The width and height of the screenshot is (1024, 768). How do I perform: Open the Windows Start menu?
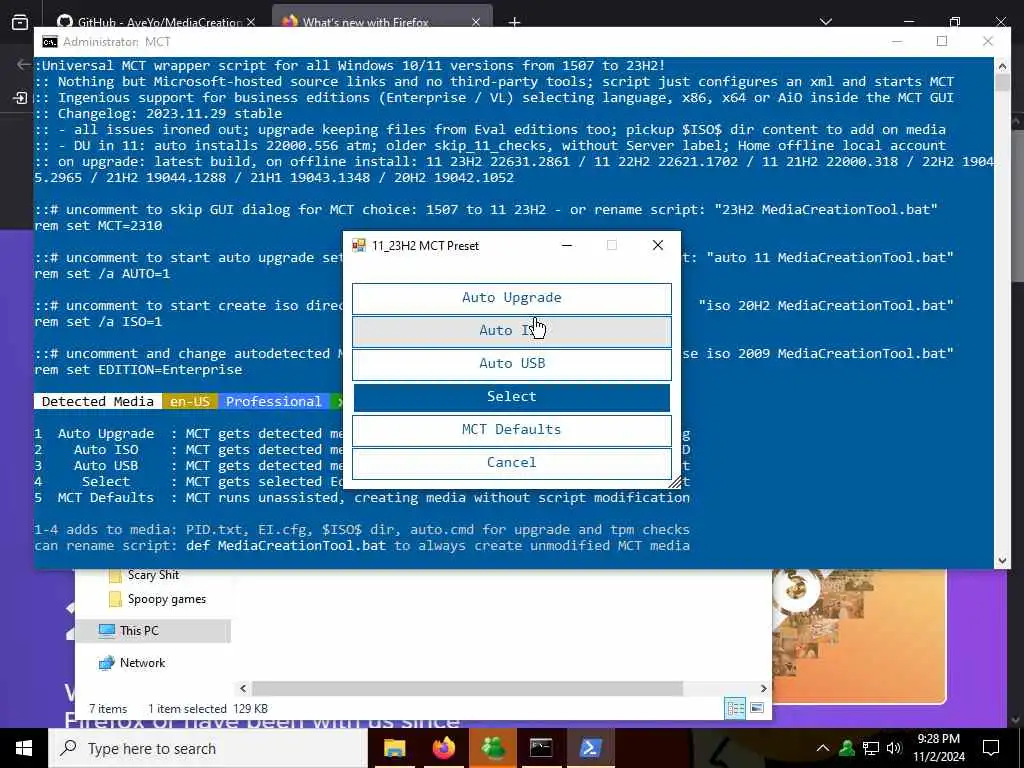[24, 748]
